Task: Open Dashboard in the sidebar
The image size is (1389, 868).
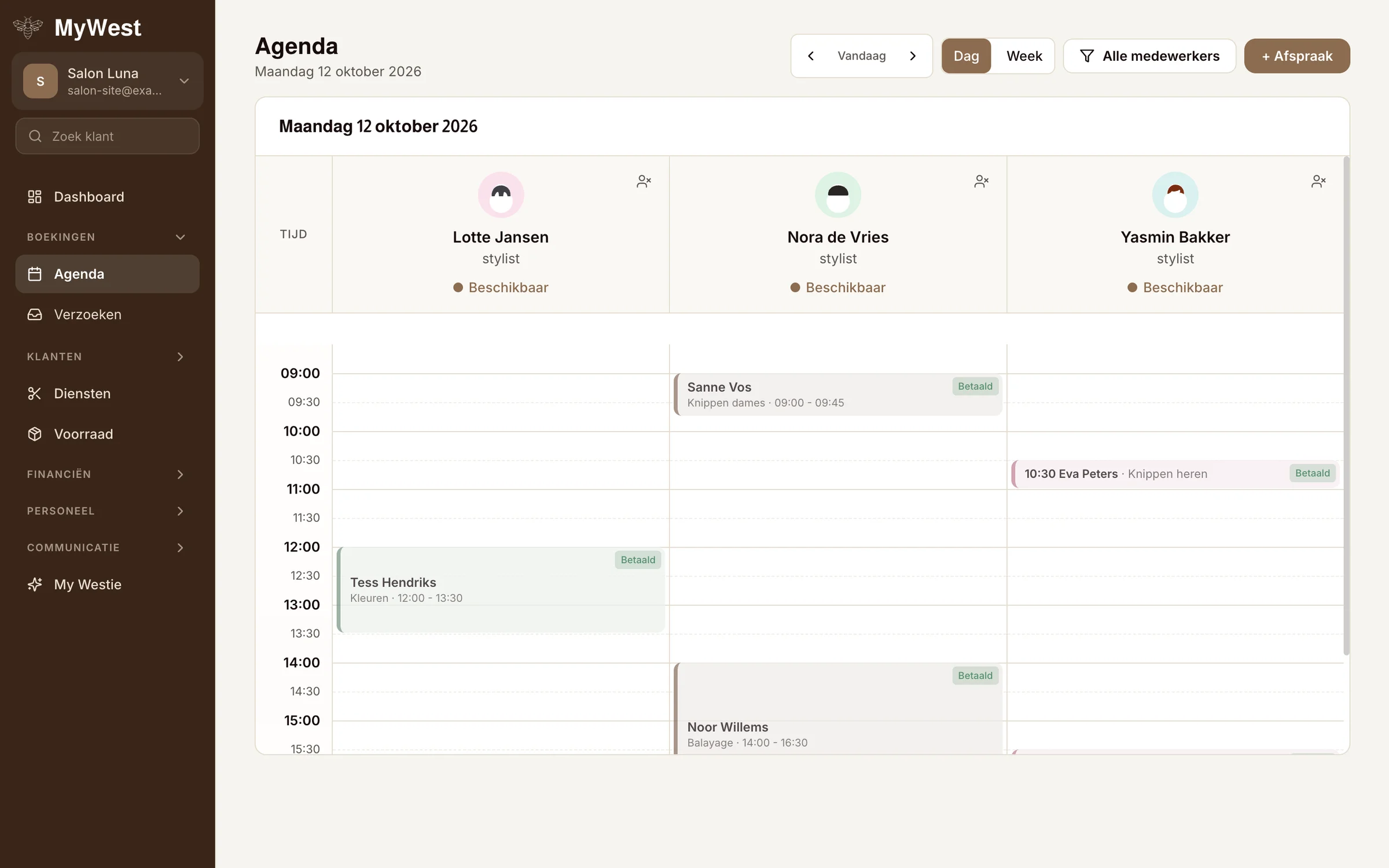Action: pyautogui.click(x=107, y=197)
